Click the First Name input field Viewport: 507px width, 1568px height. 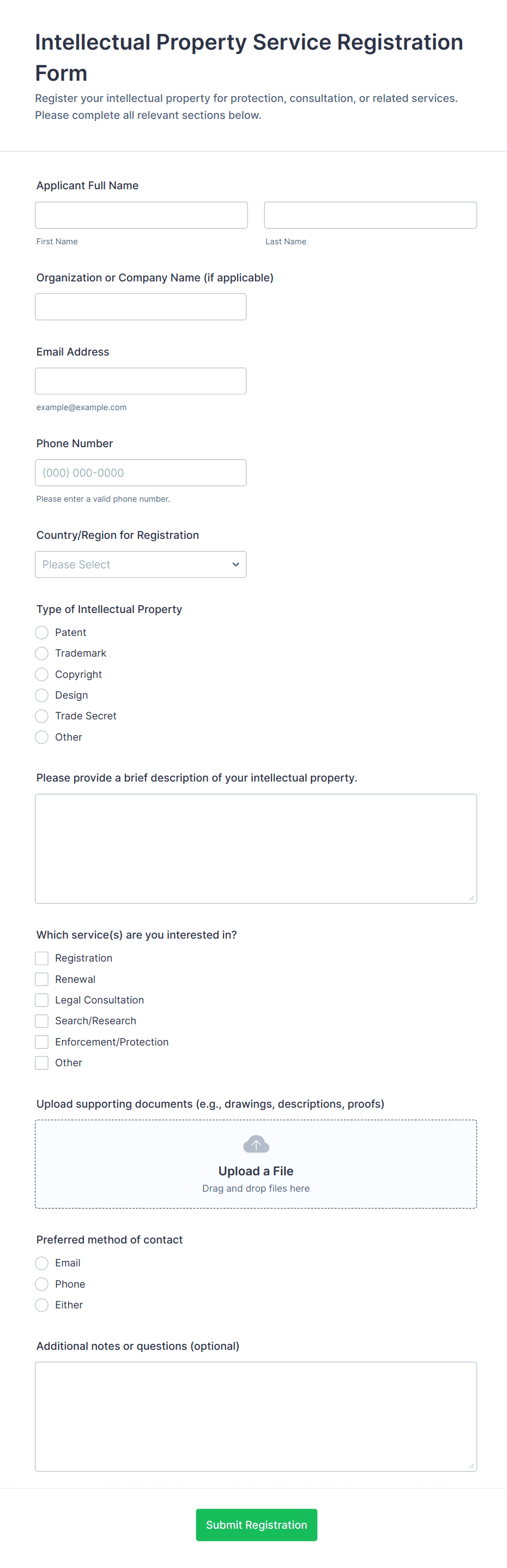[x=141, y=215]
